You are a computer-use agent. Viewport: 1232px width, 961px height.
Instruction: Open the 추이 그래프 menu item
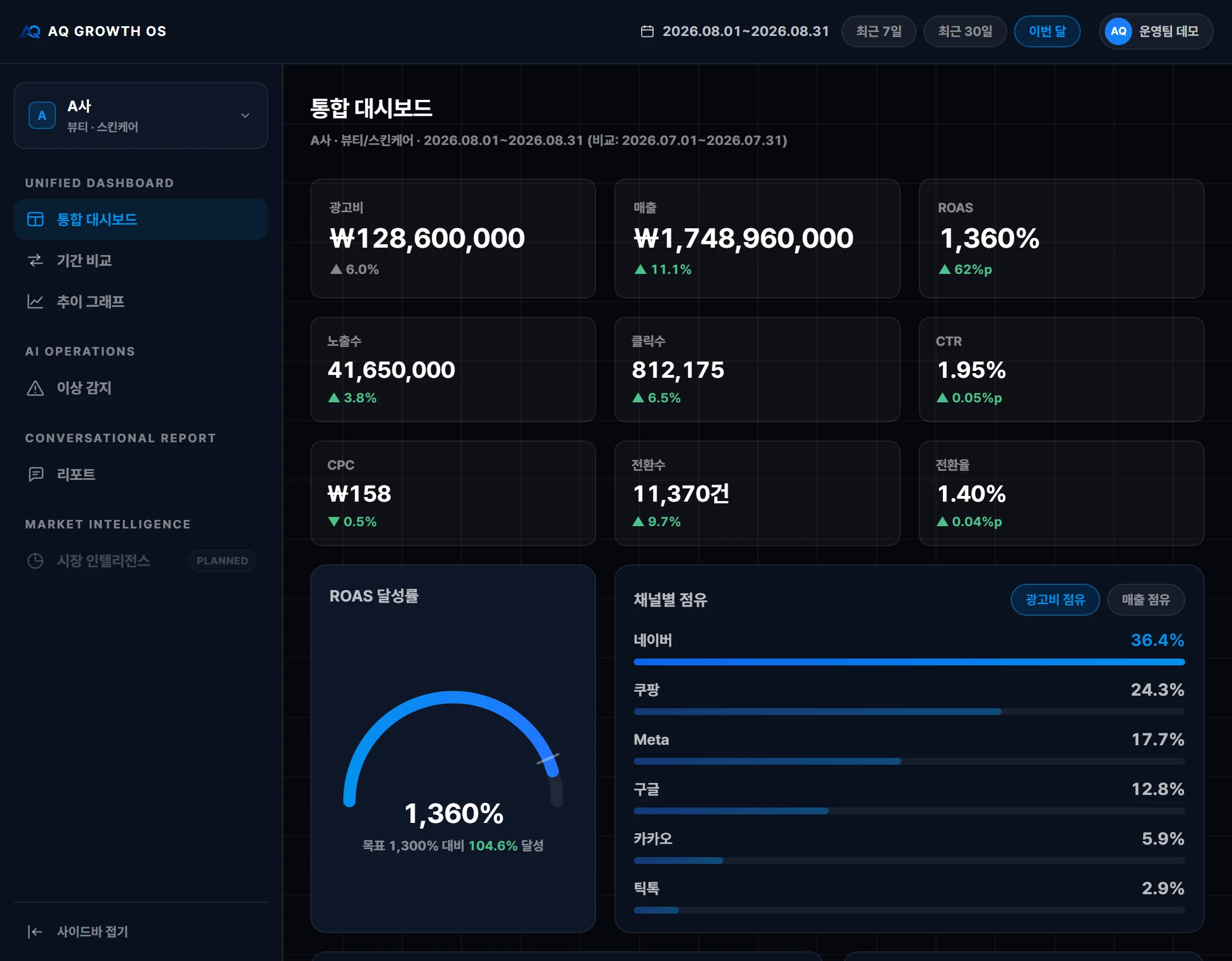click(x=141, y=301)
